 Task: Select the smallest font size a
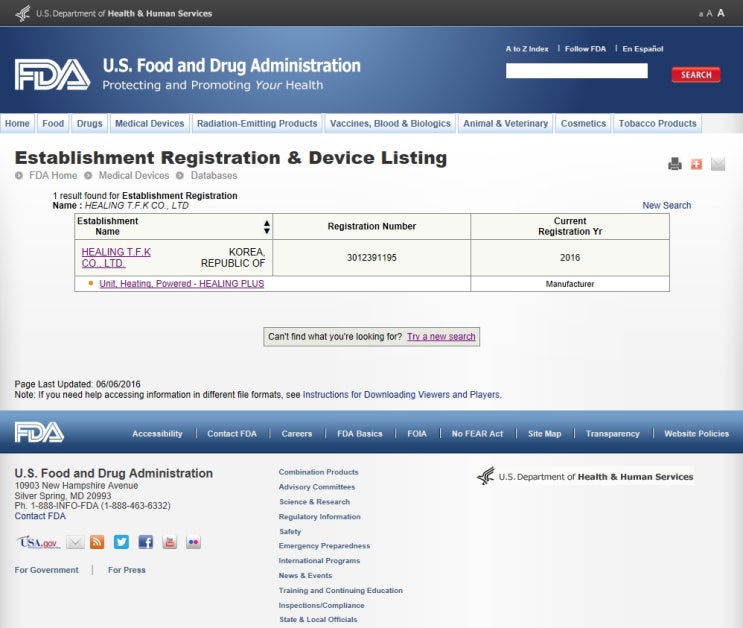[701, 14]
